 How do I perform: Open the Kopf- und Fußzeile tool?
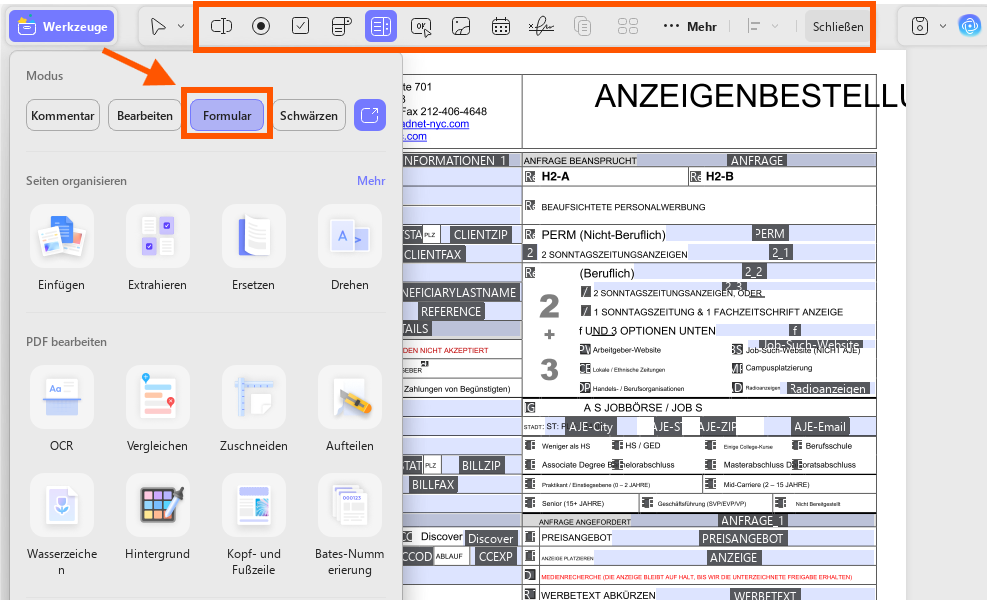click(x=253, y=525)
